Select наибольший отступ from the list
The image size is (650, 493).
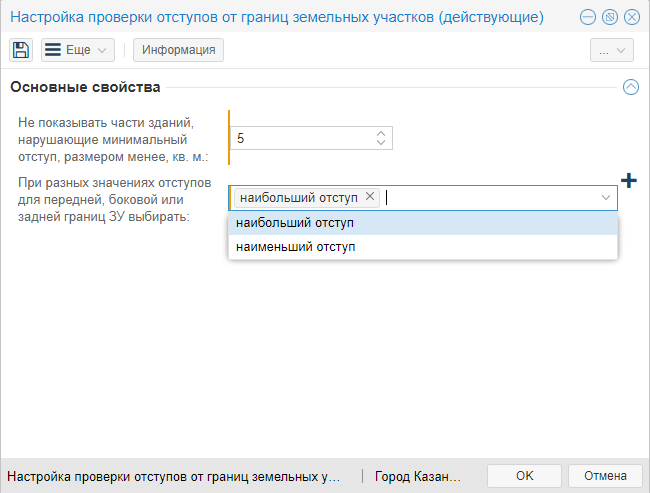(x=295, y=223)
